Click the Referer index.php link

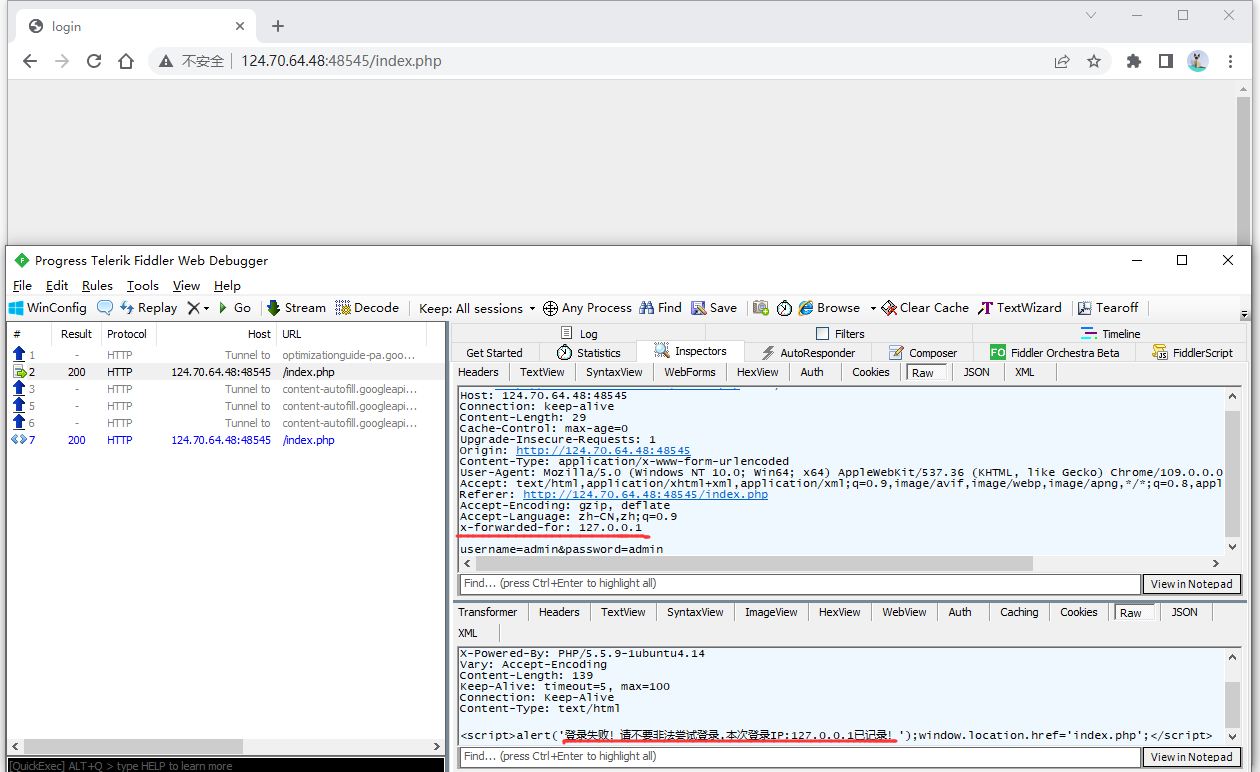coord(645,494)
